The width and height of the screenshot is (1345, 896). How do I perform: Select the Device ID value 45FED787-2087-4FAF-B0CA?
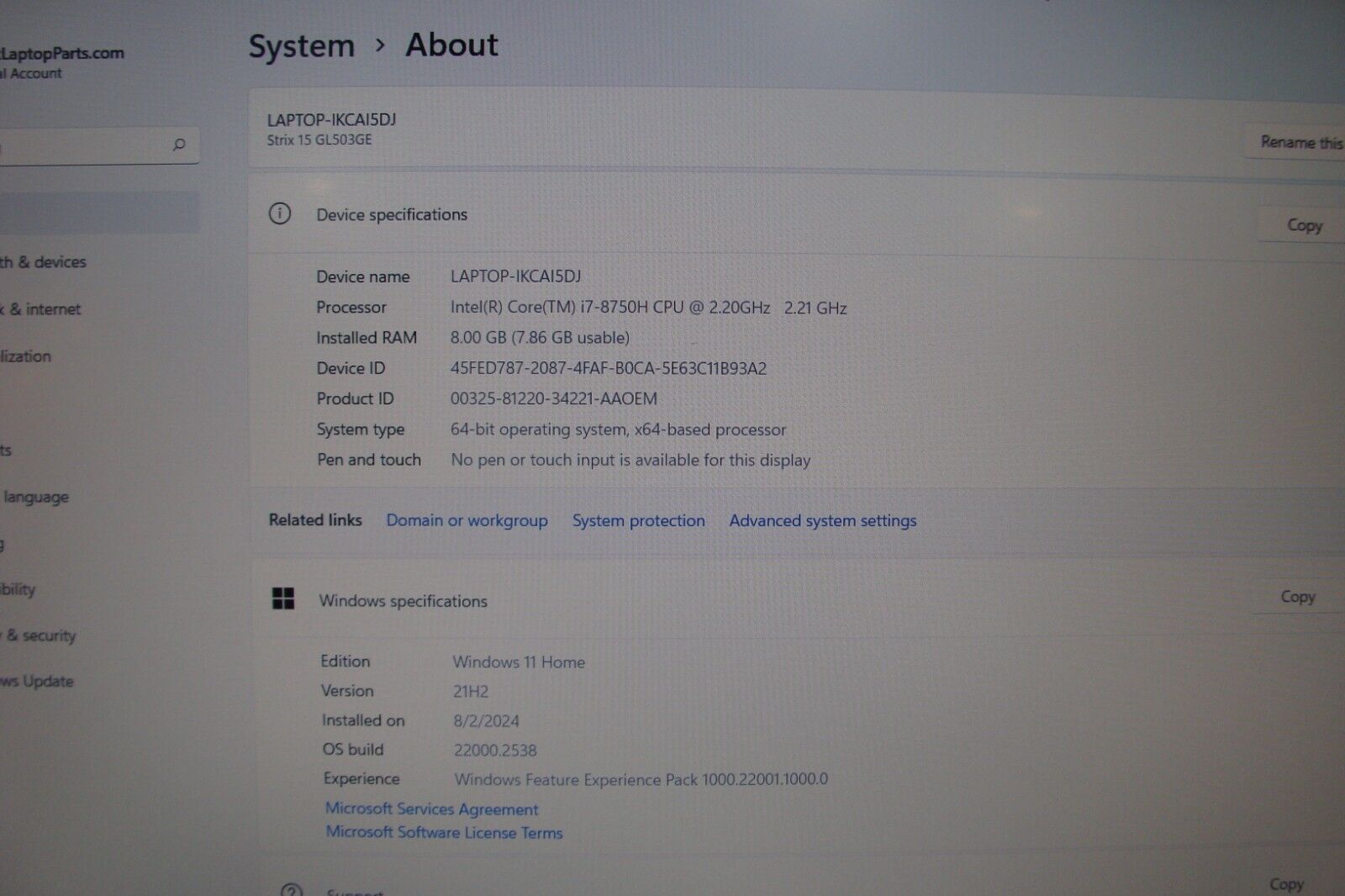pyautogui.click(x=608, y=368)
